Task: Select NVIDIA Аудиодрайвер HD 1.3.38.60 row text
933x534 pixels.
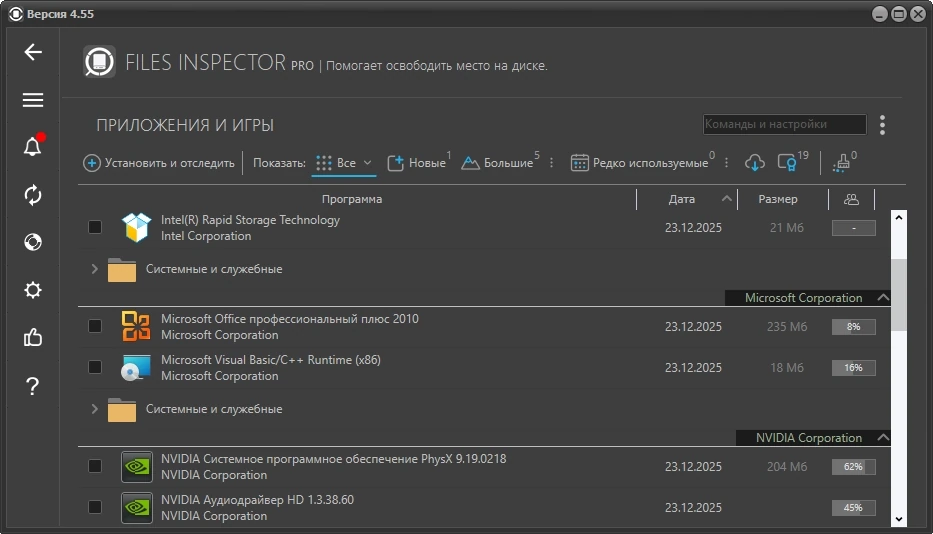Action: [257, 500]
